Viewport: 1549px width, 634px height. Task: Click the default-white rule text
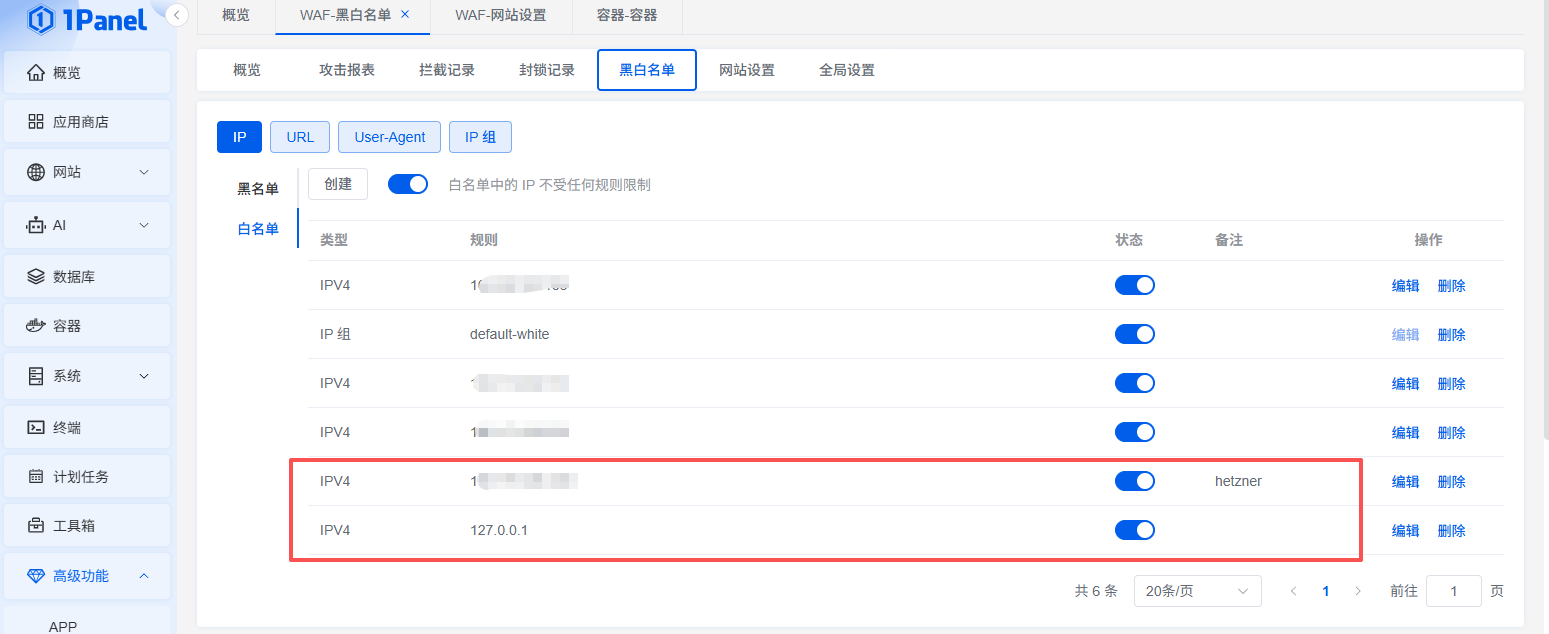509,334
